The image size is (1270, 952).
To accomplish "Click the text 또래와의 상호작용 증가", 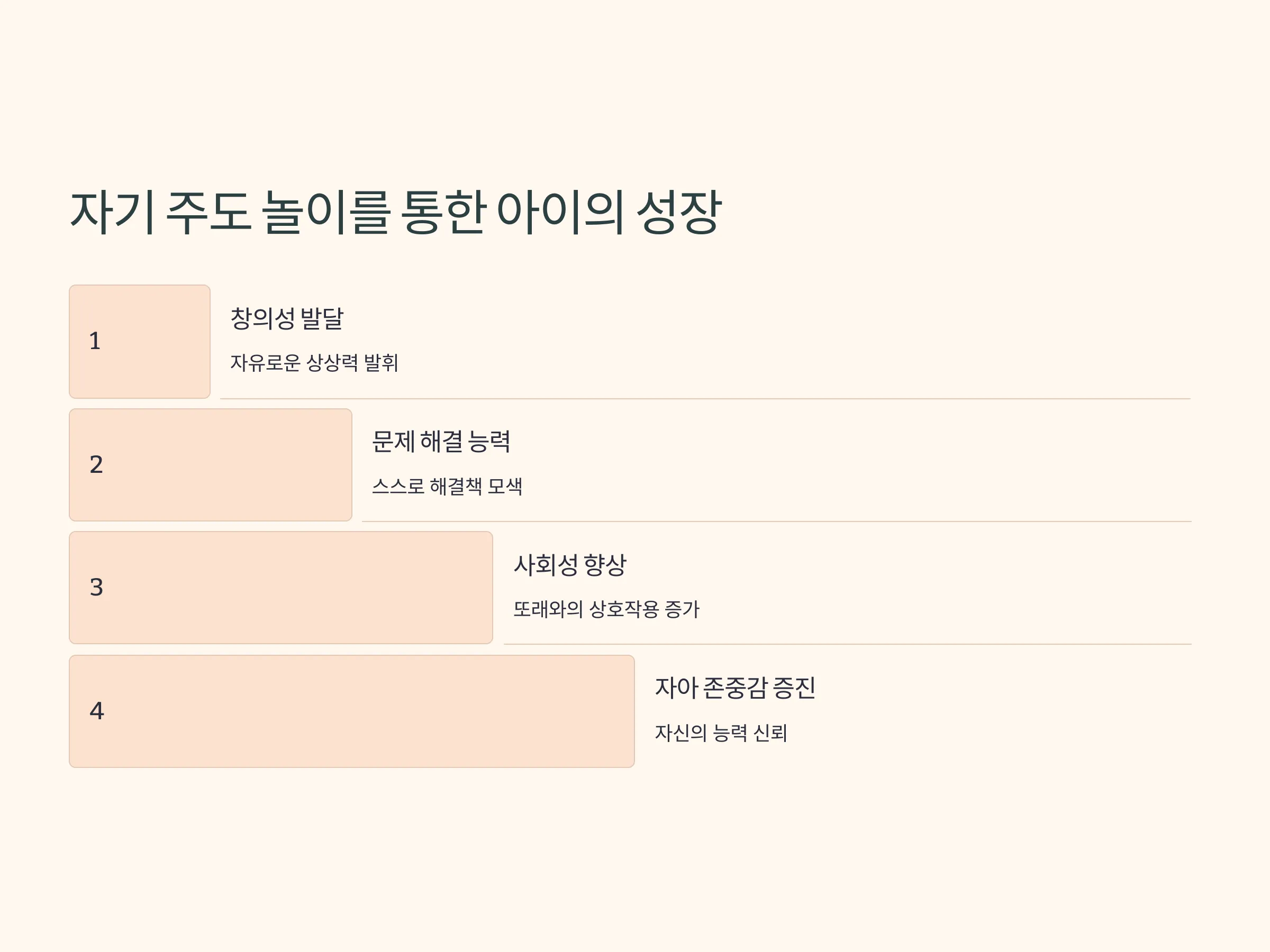I will click(x=606, y=609).
